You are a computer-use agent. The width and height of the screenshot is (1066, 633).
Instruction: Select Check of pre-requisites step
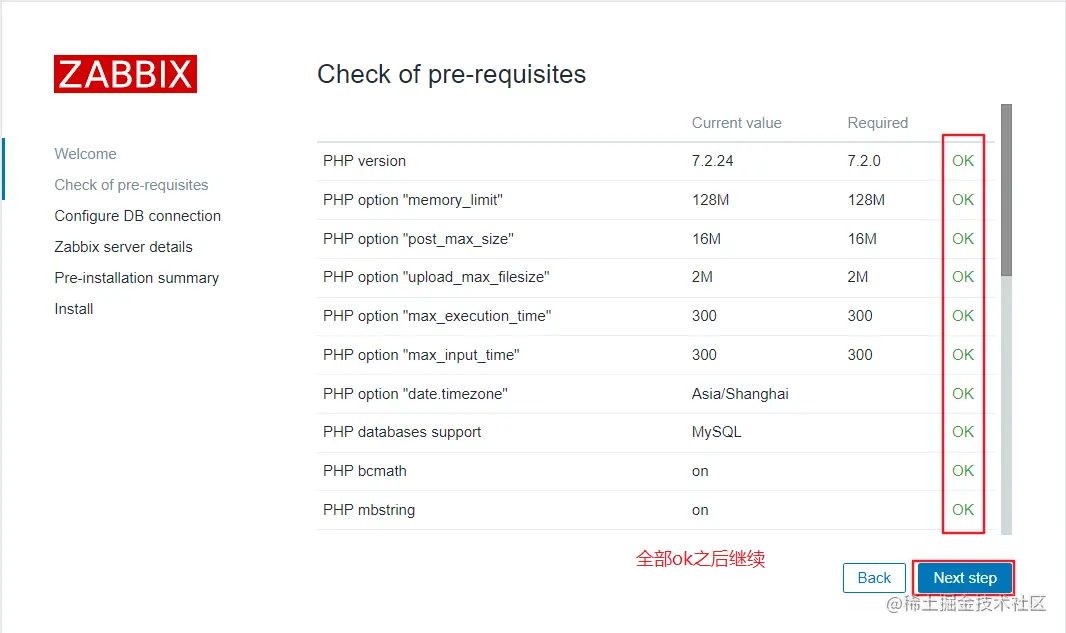pyautogui.click(x=131, y=185)
